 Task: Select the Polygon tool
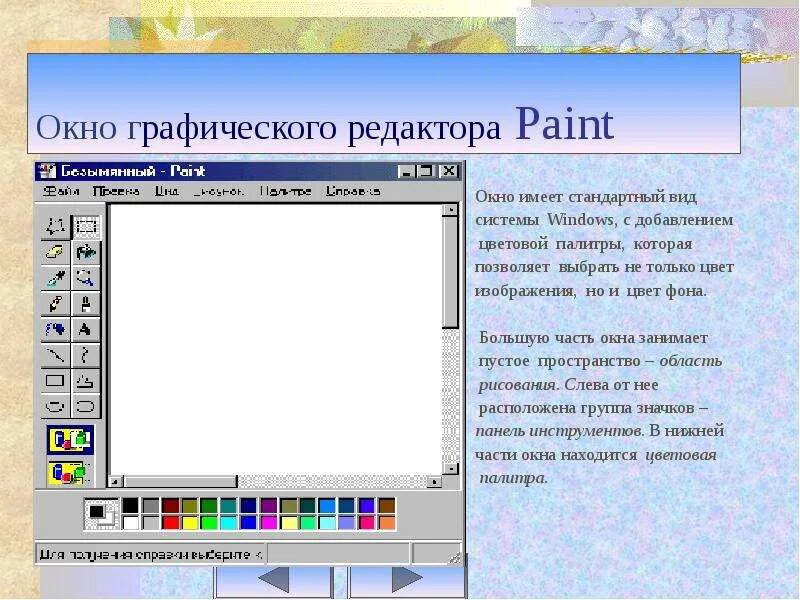[86, 381]
